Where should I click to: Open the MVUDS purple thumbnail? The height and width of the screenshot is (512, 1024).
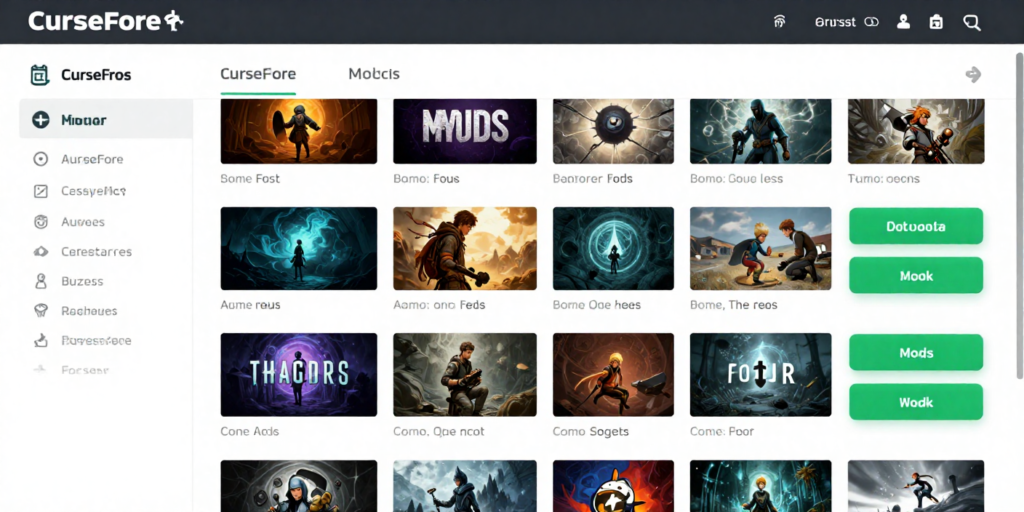tap(464, 131)
